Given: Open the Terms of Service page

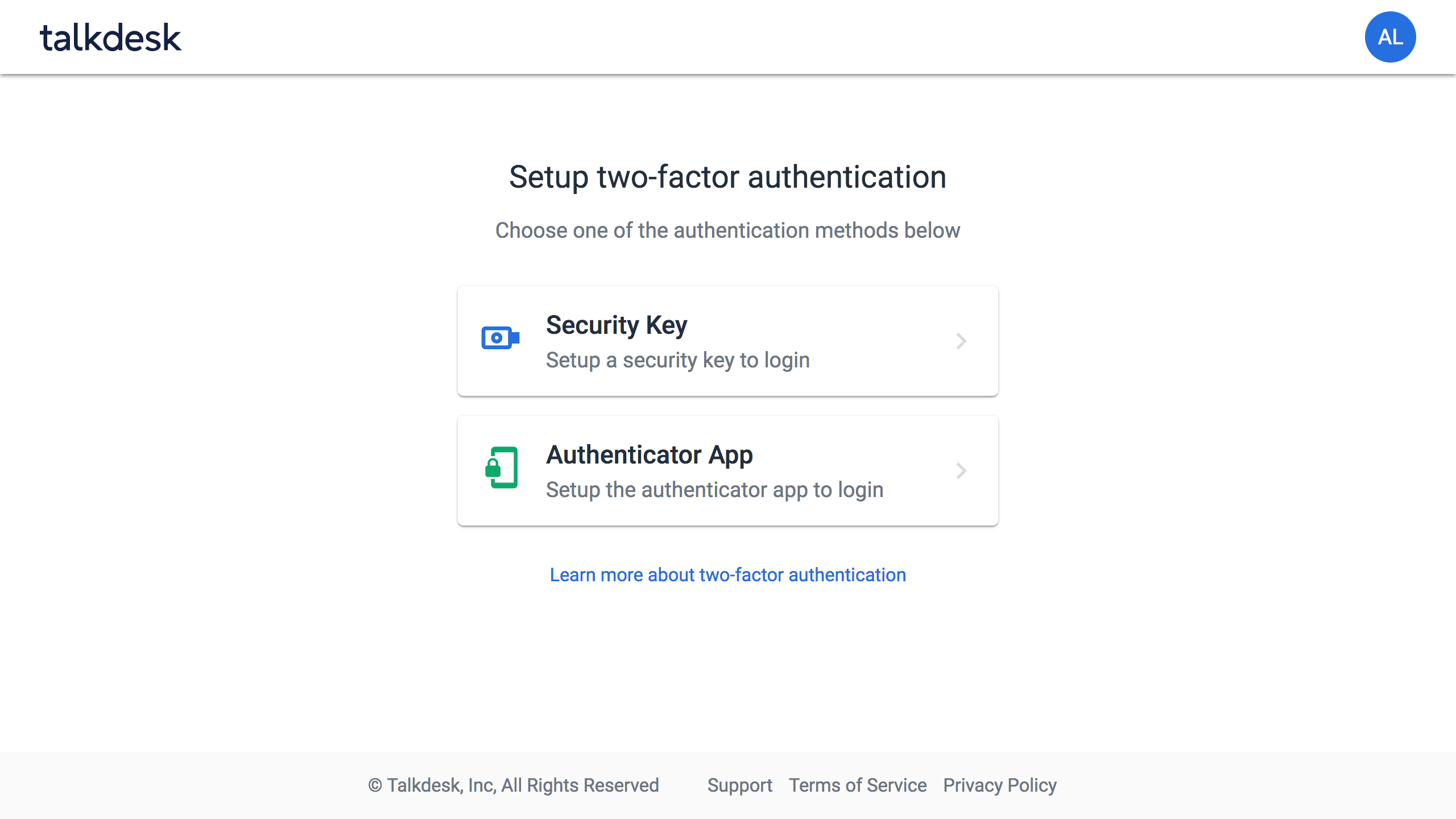Looking at the screenshot, I should point(857,785).
